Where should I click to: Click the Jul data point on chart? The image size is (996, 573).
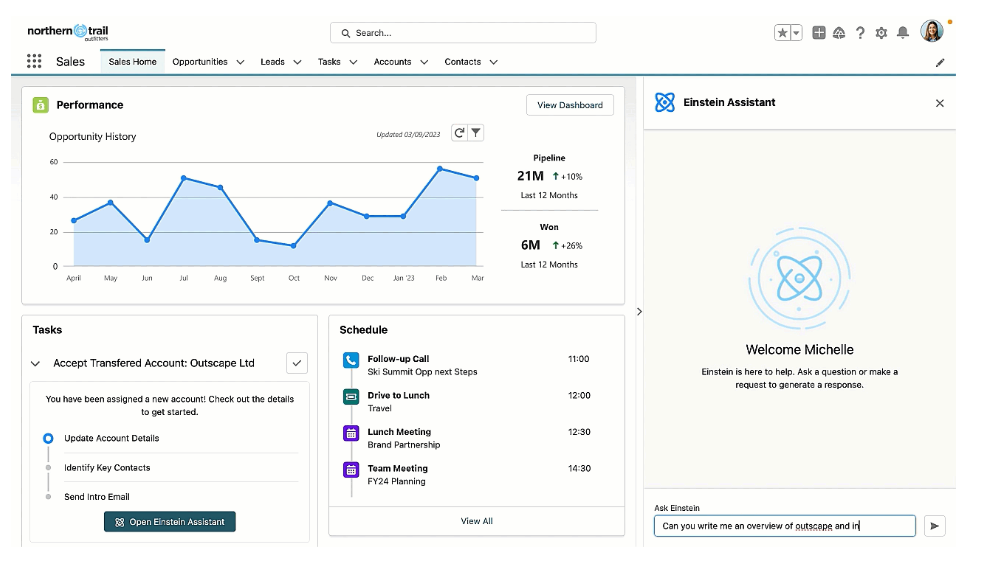tap(184, 178)
